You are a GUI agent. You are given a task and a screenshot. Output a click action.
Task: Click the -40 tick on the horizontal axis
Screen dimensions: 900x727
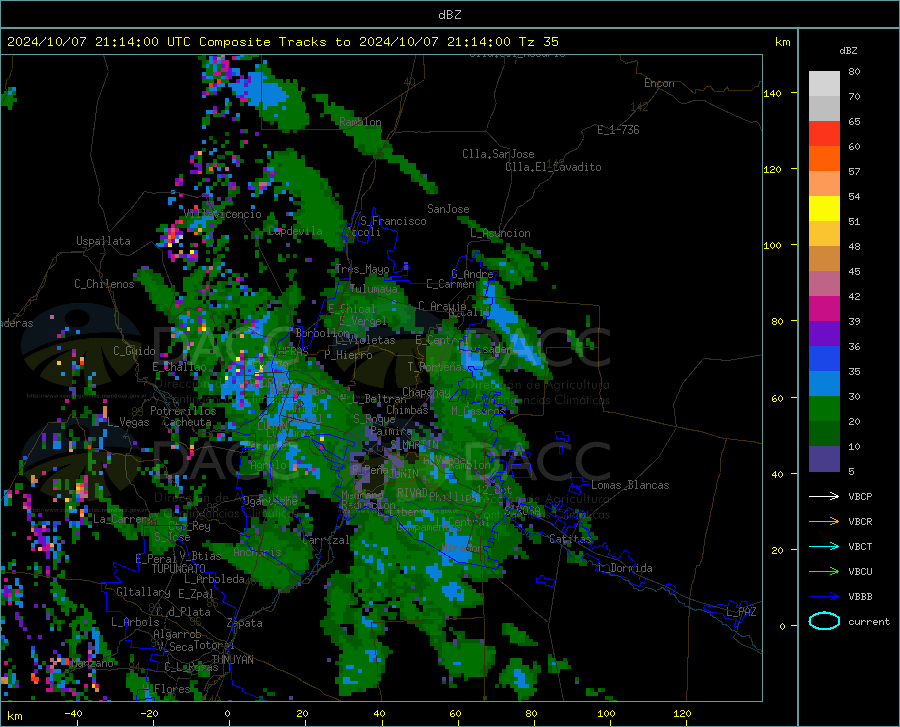tap(73, 713)
